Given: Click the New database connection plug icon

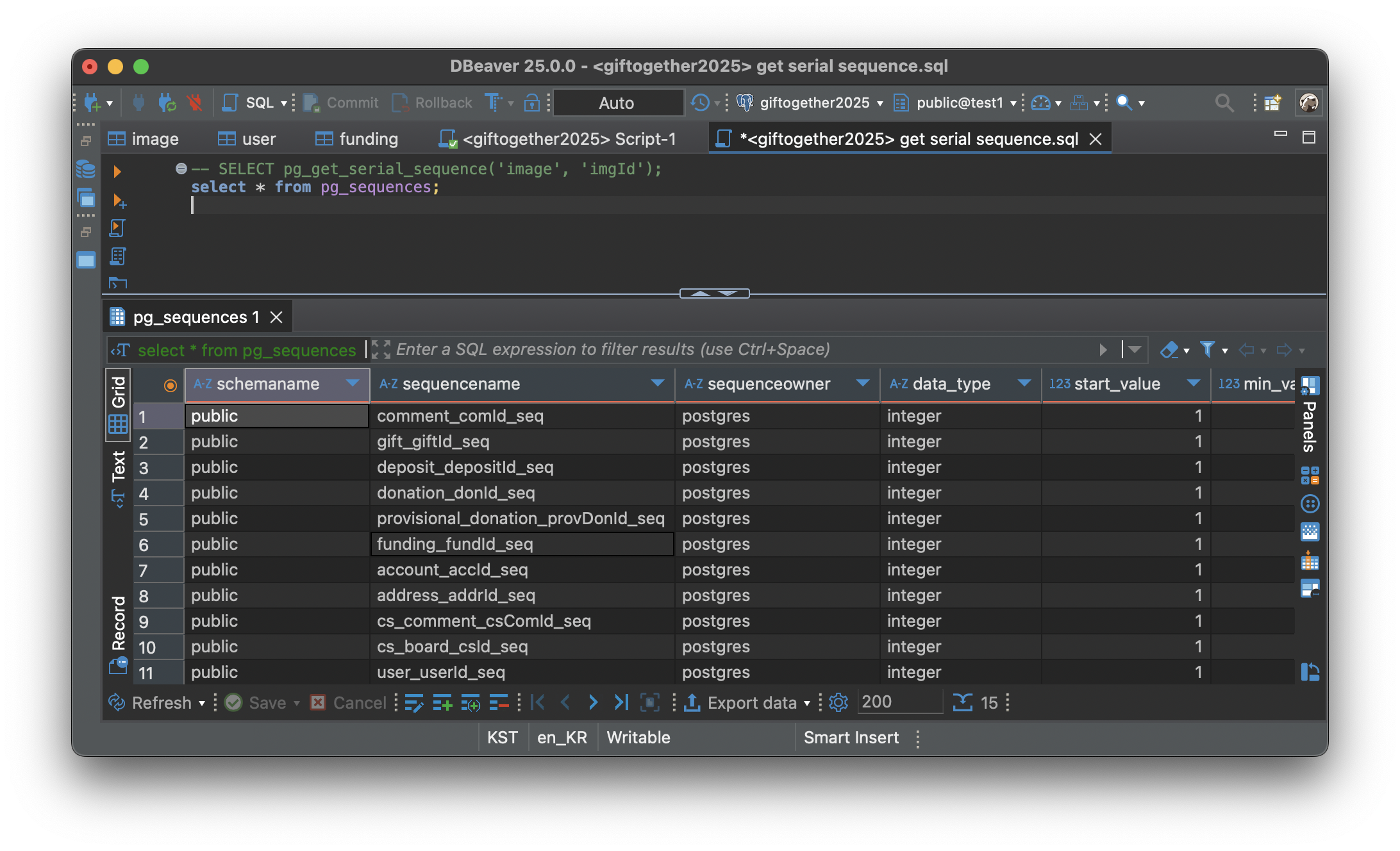Looking at the screenshot, I should tap(92, 103).
